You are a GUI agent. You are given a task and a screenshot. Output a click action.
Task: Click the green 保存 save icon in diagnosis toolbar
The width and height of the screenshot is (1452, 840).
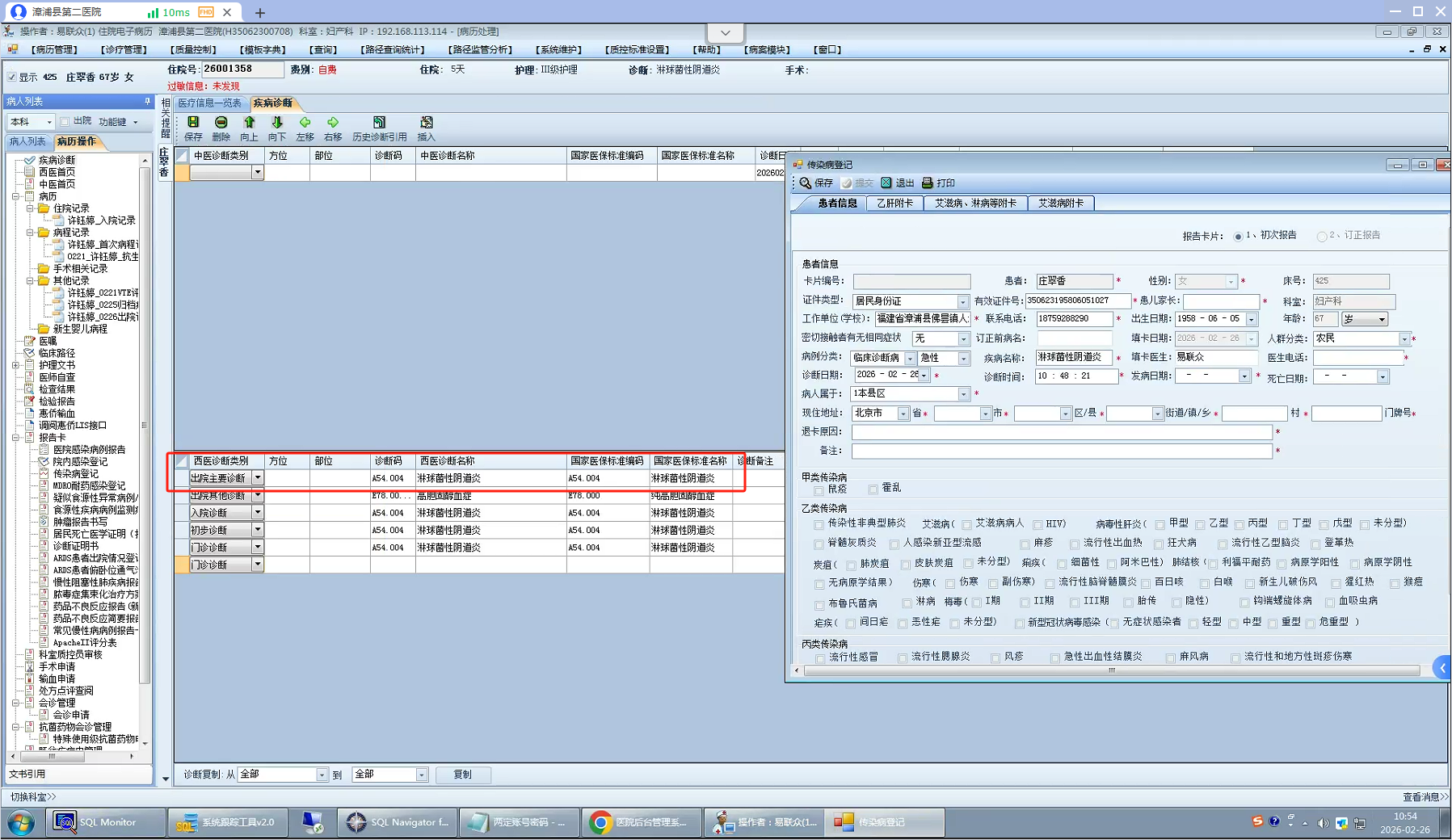193,123
